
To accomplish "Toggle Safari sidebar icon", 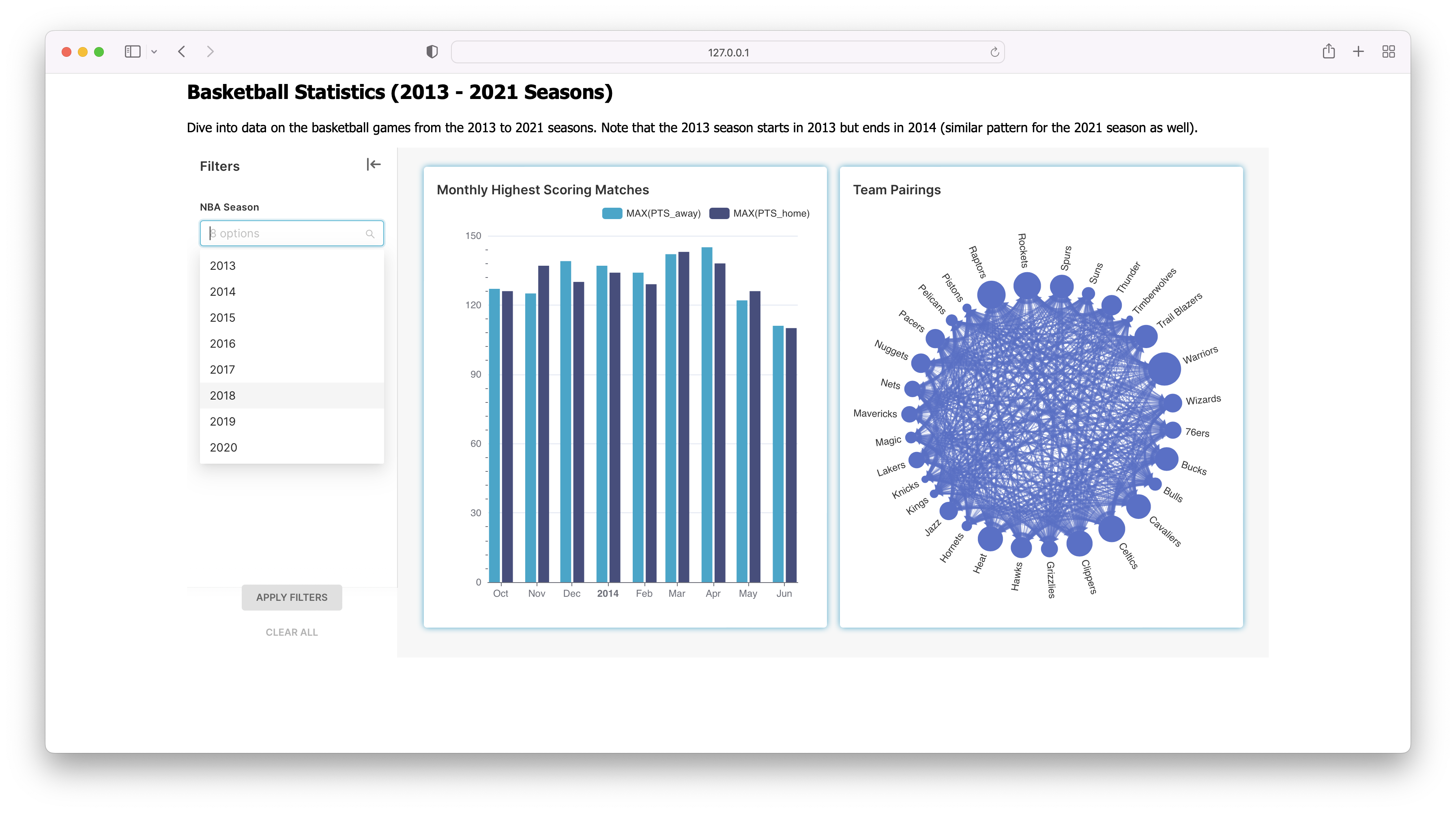I will click(x=132, y=52).
